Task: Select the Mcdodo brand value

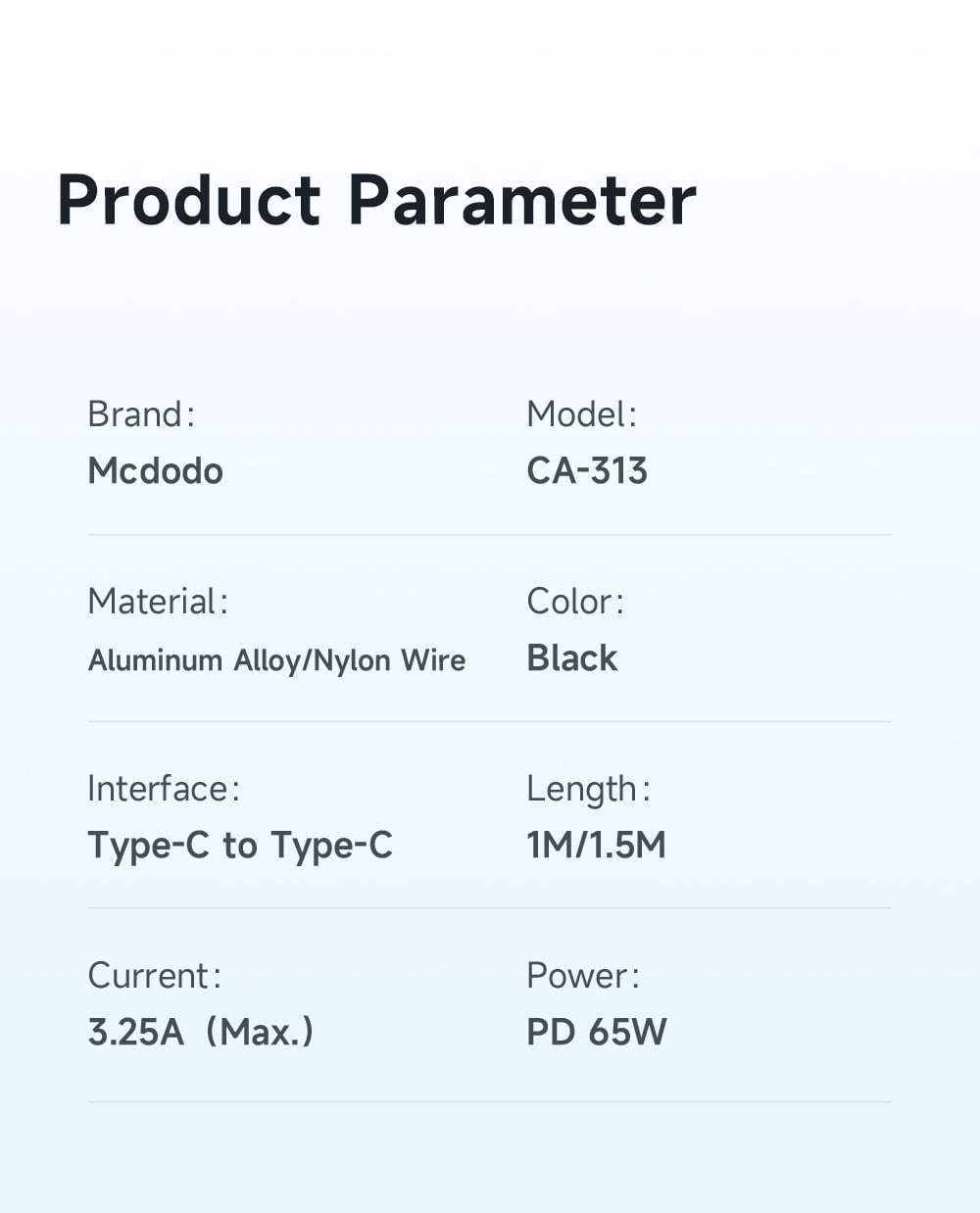Action: coord(155,471)
